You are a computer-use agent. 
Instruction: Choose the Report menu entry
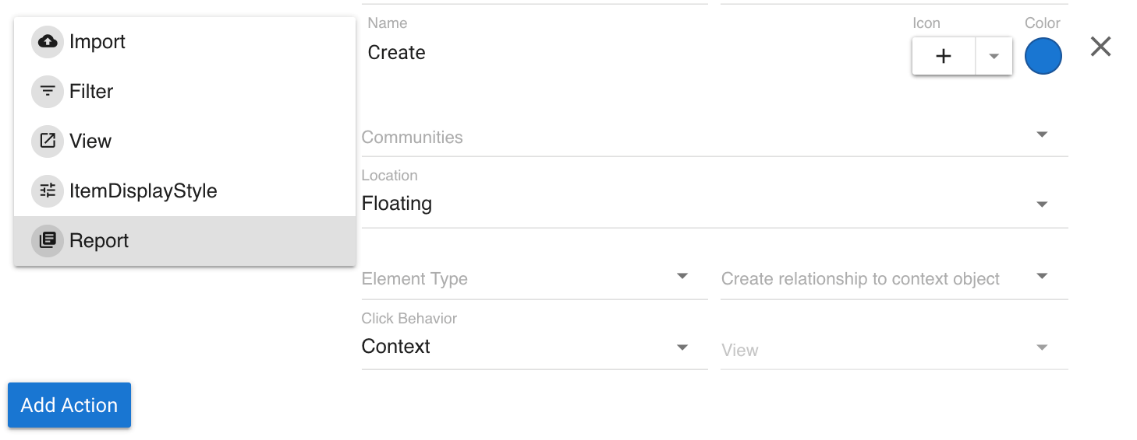tap(99, 241)
